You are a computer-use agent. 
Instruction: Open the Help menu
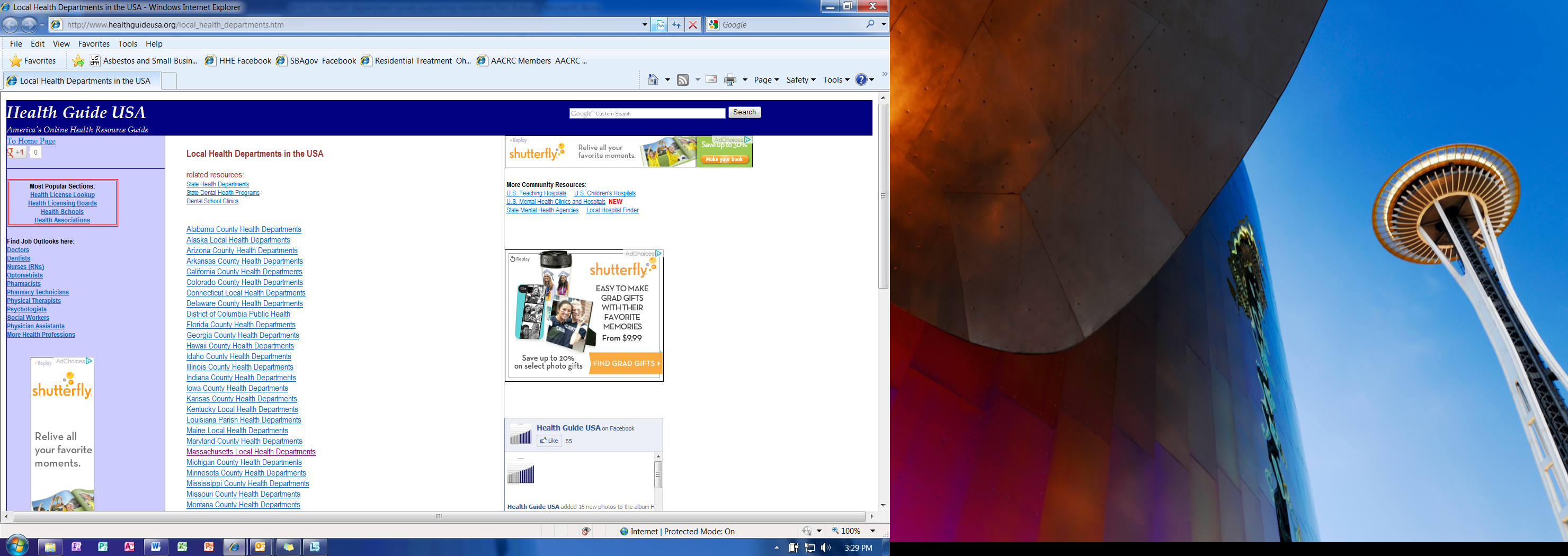154,44
